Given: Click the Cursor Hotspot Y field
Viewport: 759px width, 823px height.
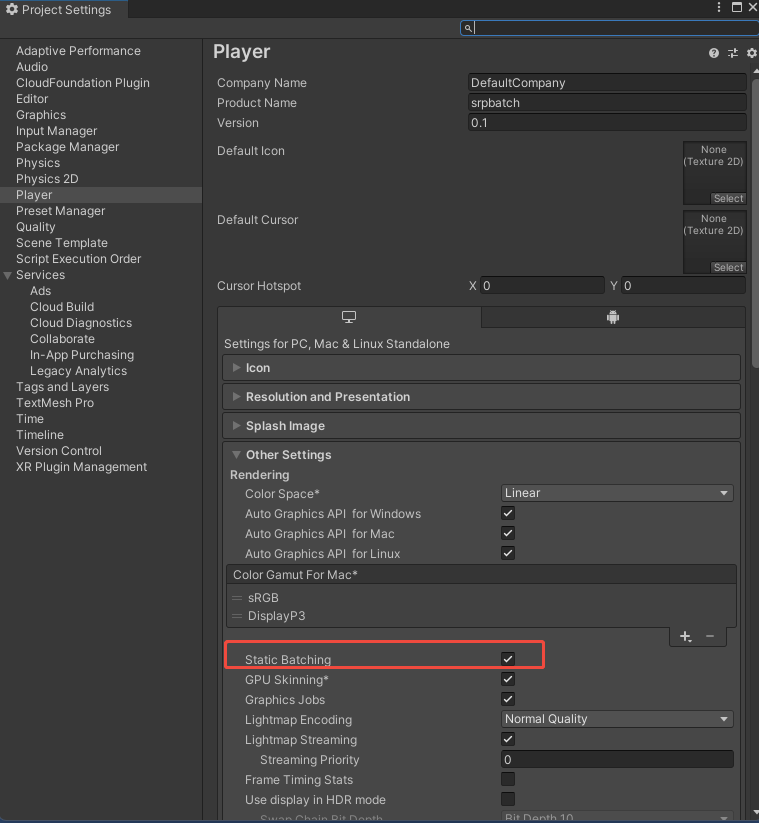Looking at the screenshot, I should click(683, 286).
